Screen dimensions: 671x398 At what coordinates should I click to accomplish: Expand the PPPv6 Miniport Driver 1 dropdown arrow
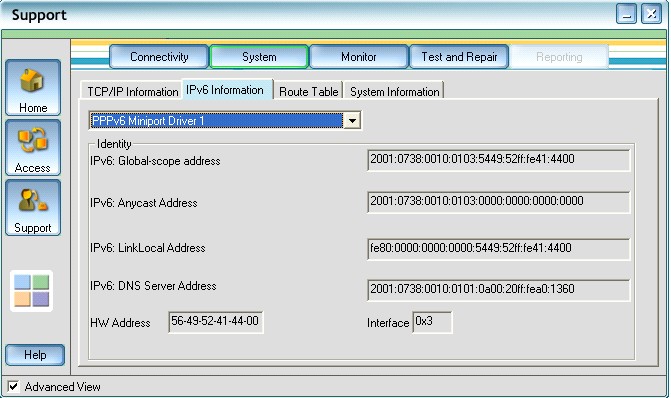coord(352,121)
